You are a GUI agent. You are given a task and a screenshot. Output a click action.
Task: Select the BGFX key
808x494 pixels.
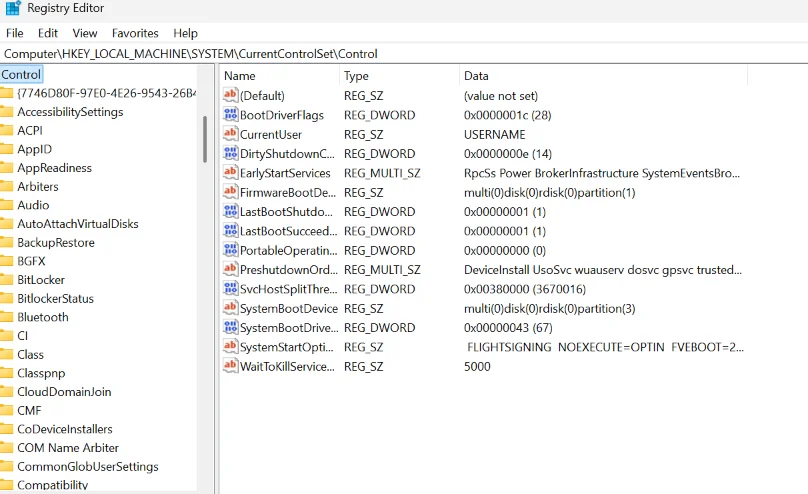[31, 261]
